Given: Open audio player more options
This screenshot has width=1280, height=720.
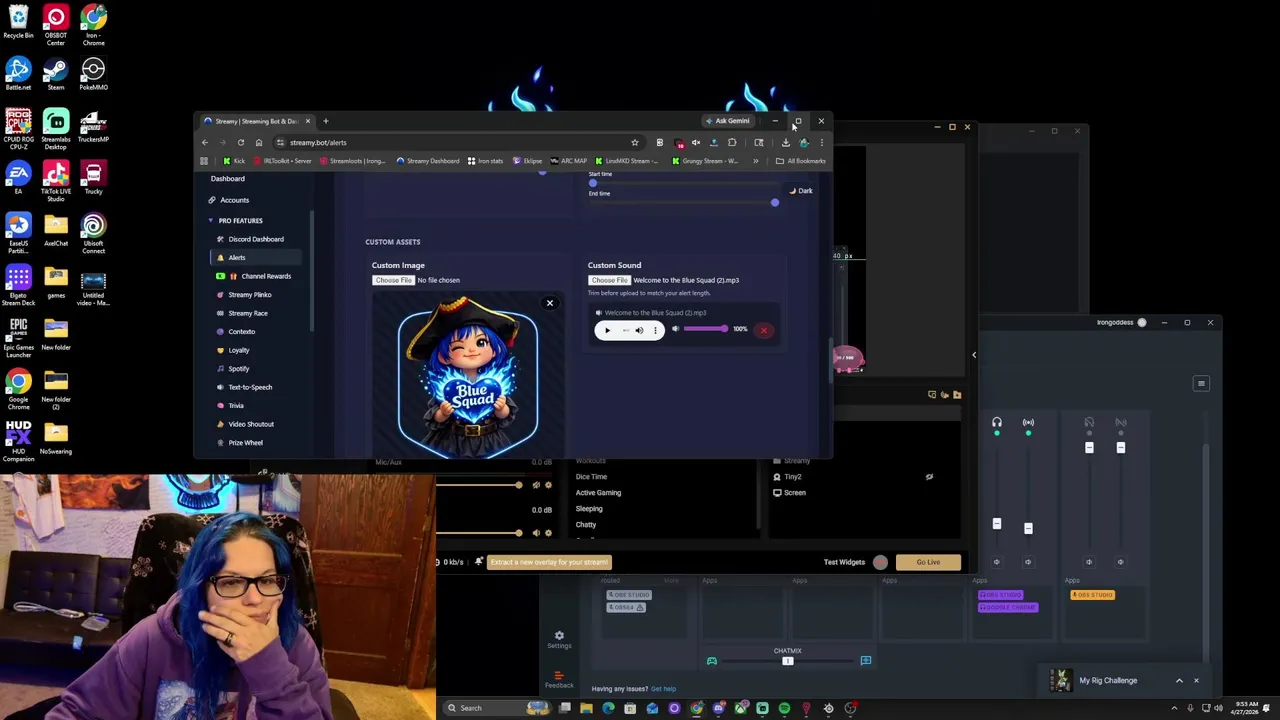Looking at the screenshot, I should (x=655, y=330).
